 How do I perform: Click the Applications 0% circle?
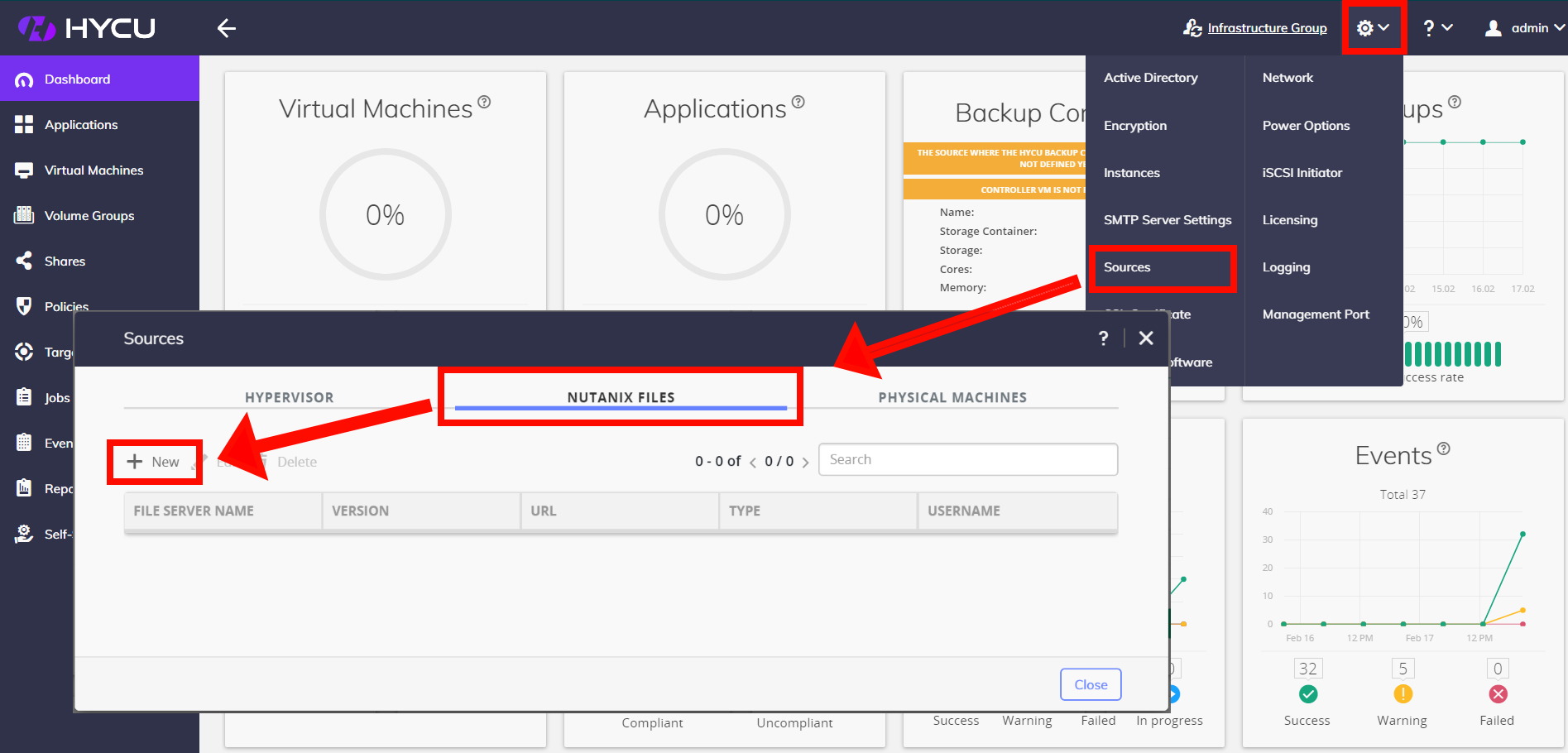coord(725,214)
